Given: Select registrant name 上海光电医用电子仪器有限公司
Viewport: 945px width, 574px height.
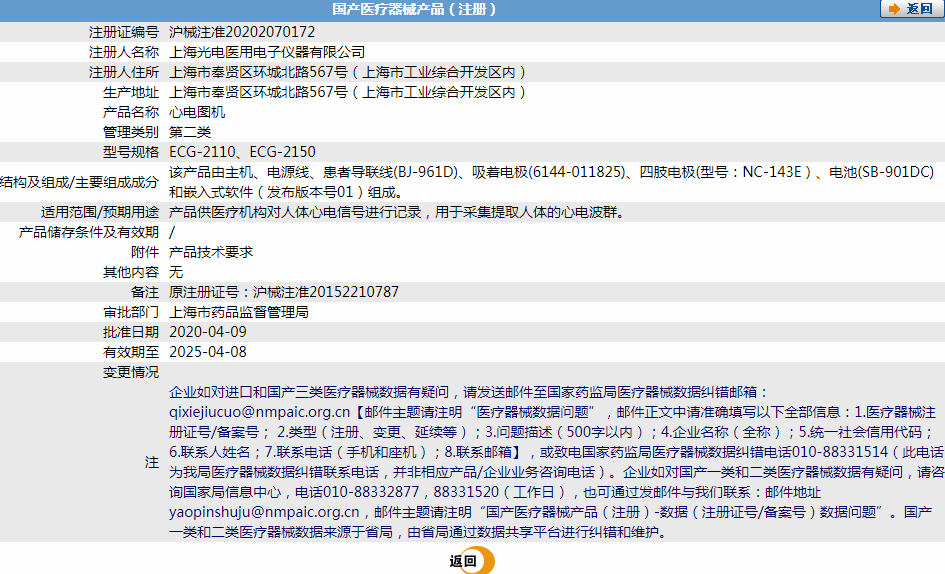Looking at the screenshot, I should (x=267, y=52).
